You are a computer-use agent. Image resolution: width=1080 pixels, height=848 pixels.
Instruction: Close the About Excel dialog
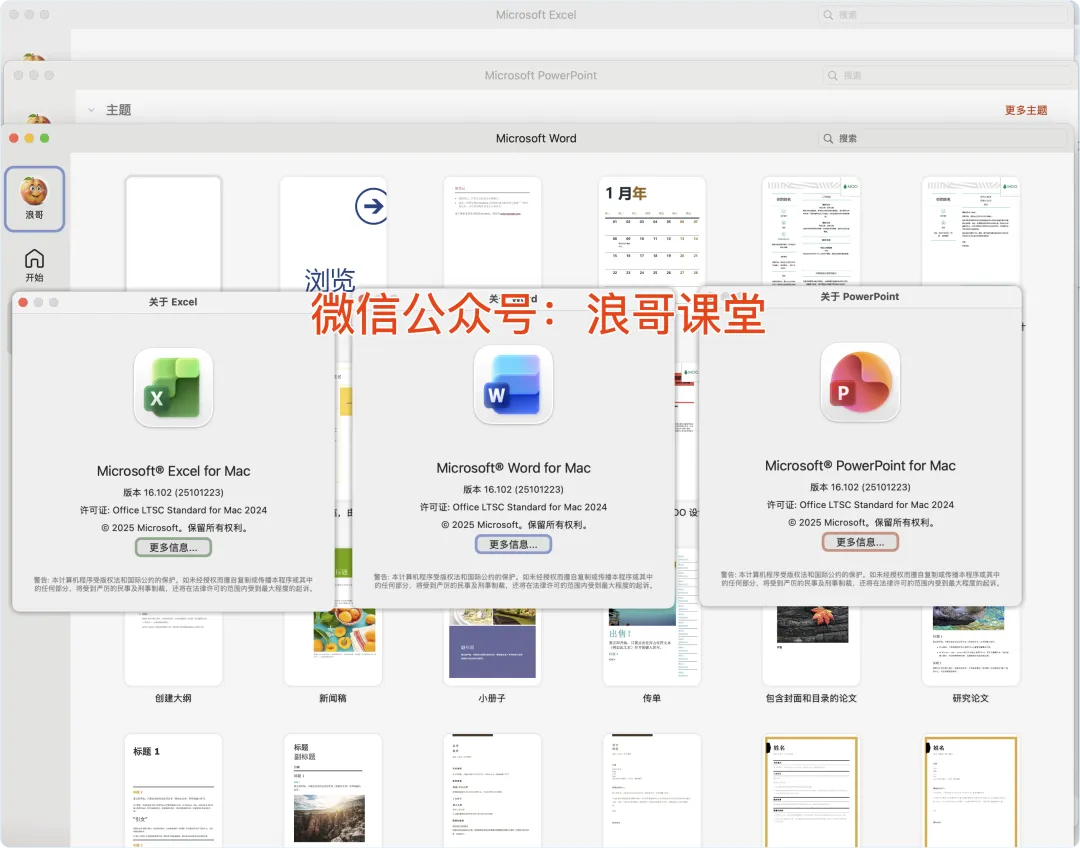tap(23, 302)
